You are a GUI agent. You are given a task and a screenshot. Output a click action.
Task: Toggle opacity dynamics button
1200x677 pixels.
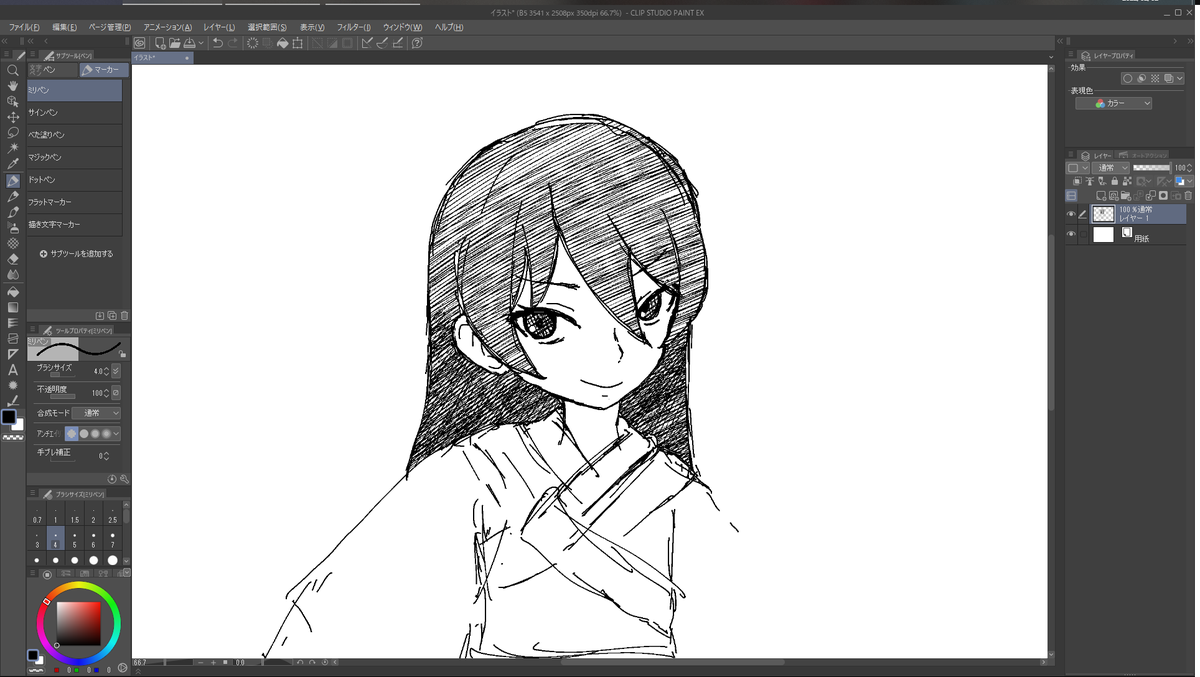coord(116,393)
